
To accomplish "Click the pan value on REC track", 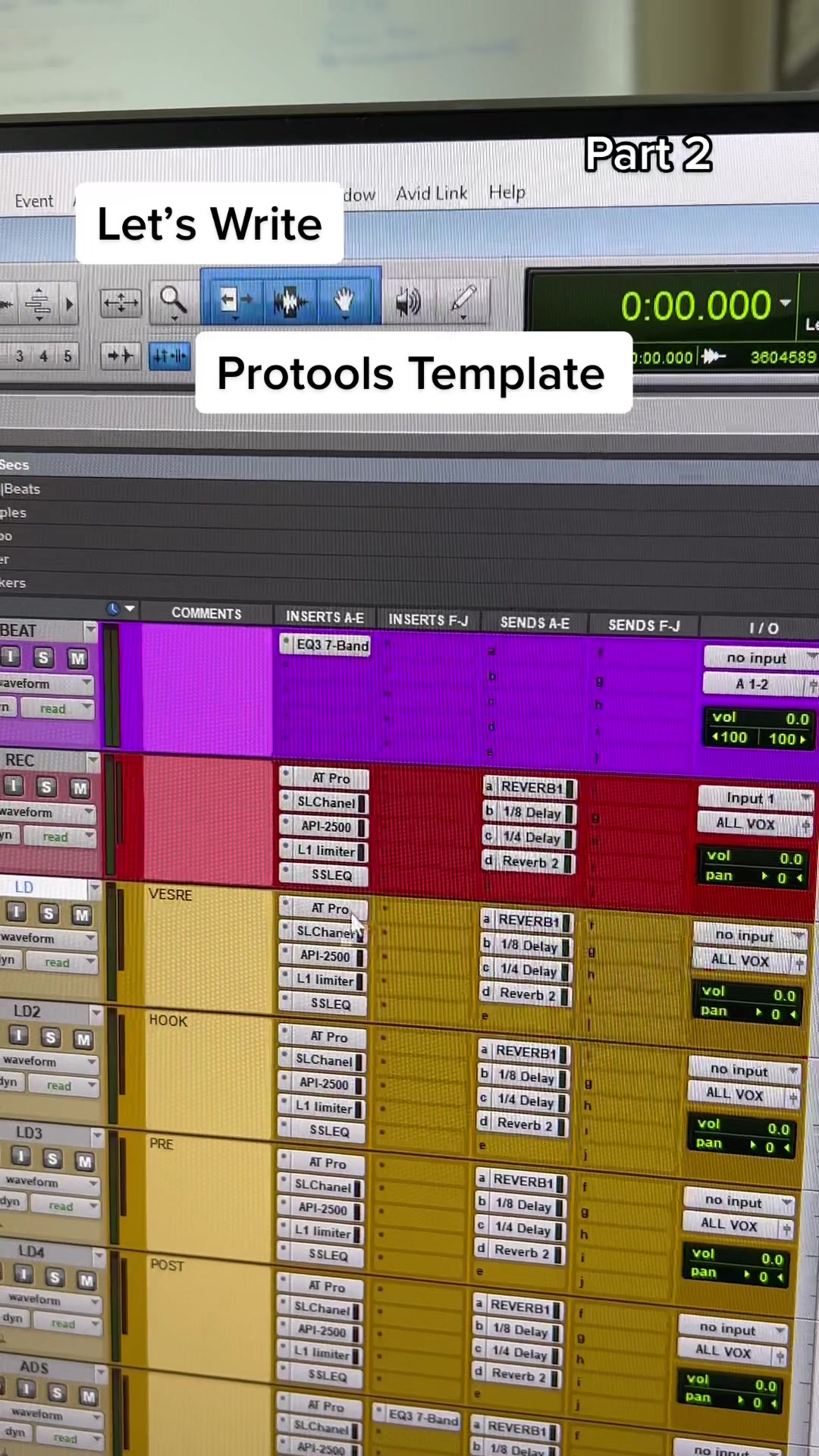I will [x=783, y=877].
